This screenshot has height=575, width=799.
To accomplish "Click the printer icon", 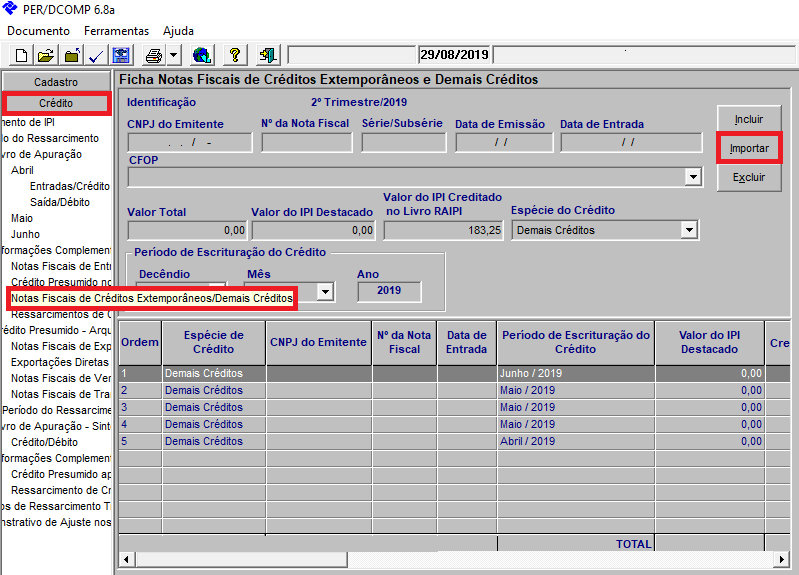I will click(x=153, y=55).
